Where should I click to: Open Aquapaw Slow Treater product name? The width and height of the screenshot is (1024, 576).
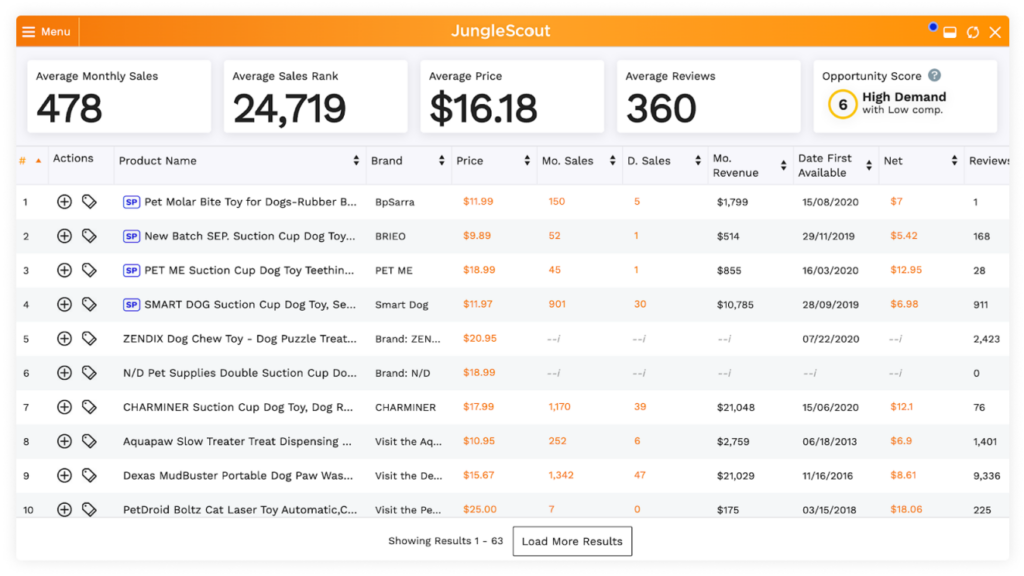pyautogui.click(x=237, y=441)
